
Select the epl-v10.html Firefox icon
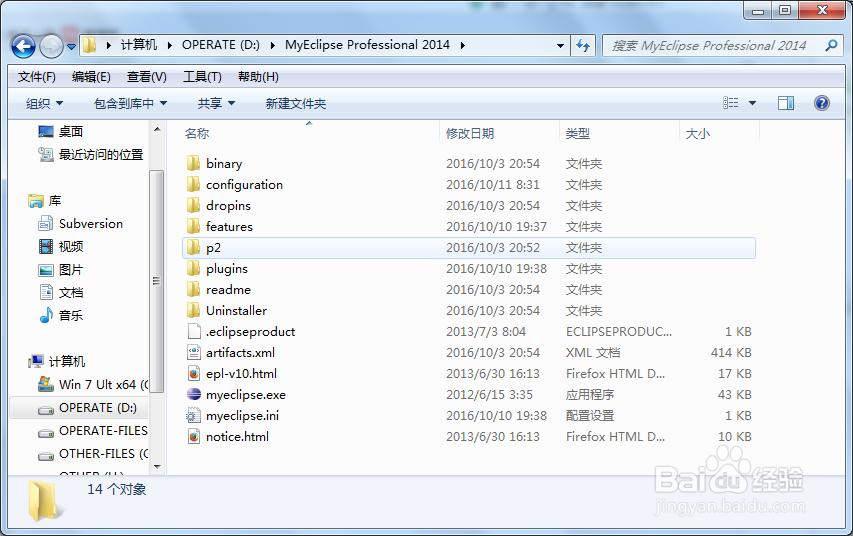[194, 373]
